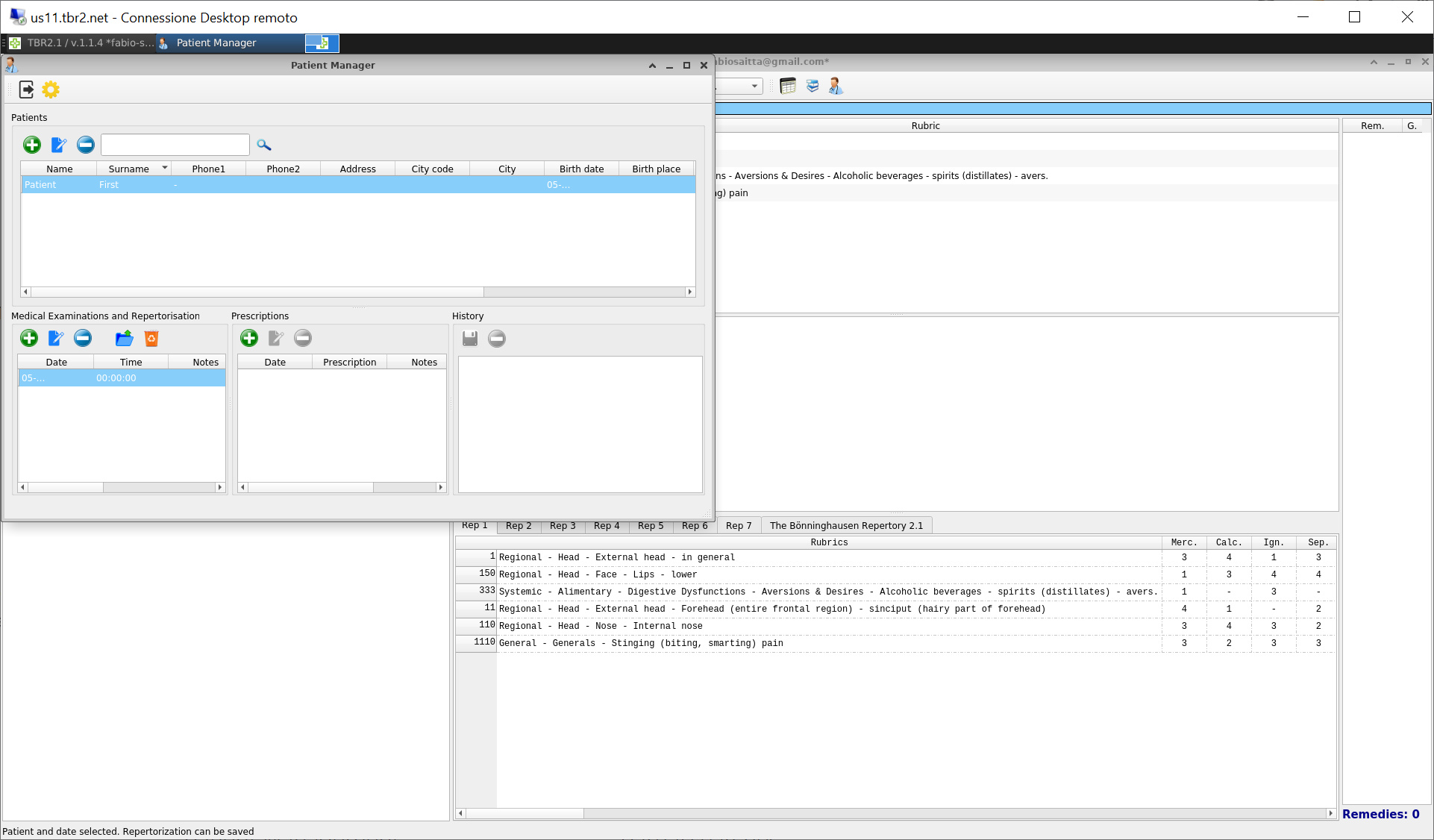Click the History save floppy icon
The width and height of the screenshot is (1434, 840).
(x=470, y=339)
